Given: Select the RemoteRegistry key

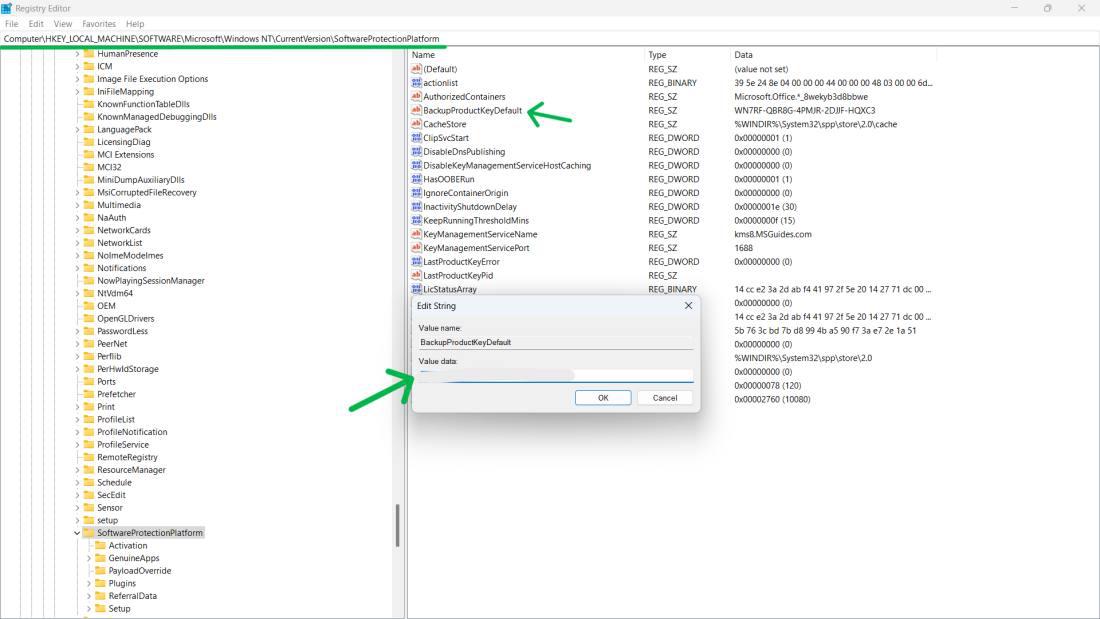Looking at the screenshot, I should pyautogui.click(x=127, y=457).
